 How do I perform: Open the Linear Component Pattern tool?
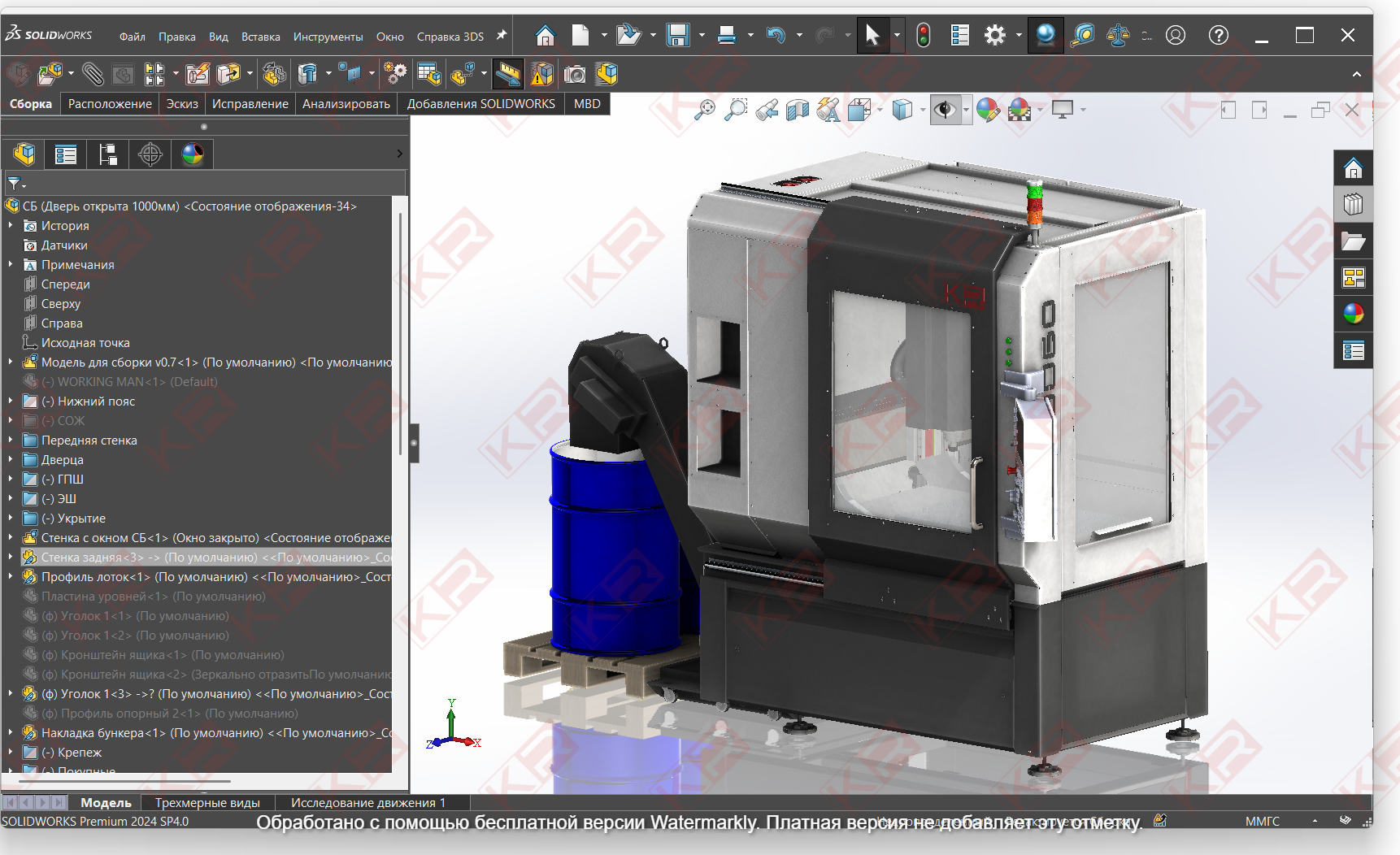[154, 74]
